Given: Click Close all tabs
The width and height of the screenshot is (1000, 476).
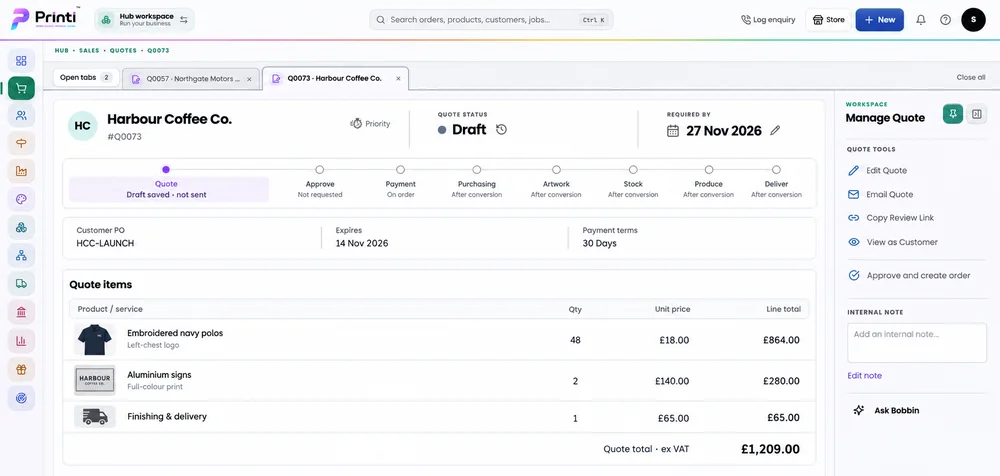Looking at the screenshot, I should (971, 77).
